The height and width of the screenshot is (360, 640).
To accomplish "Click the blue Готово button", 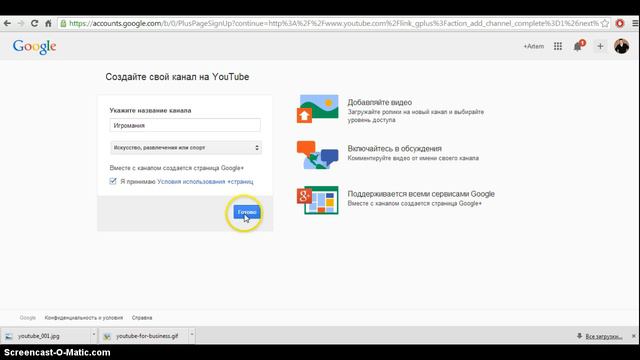I will click(x=247, y=212).
